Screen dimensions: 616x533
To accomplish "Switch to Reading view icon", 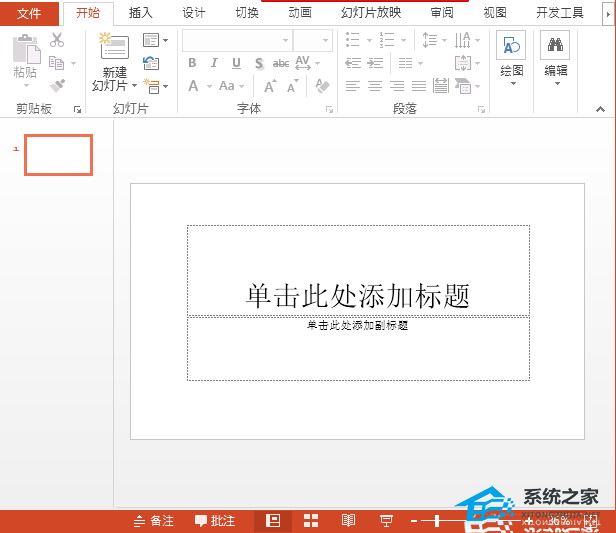I will 348,521.
